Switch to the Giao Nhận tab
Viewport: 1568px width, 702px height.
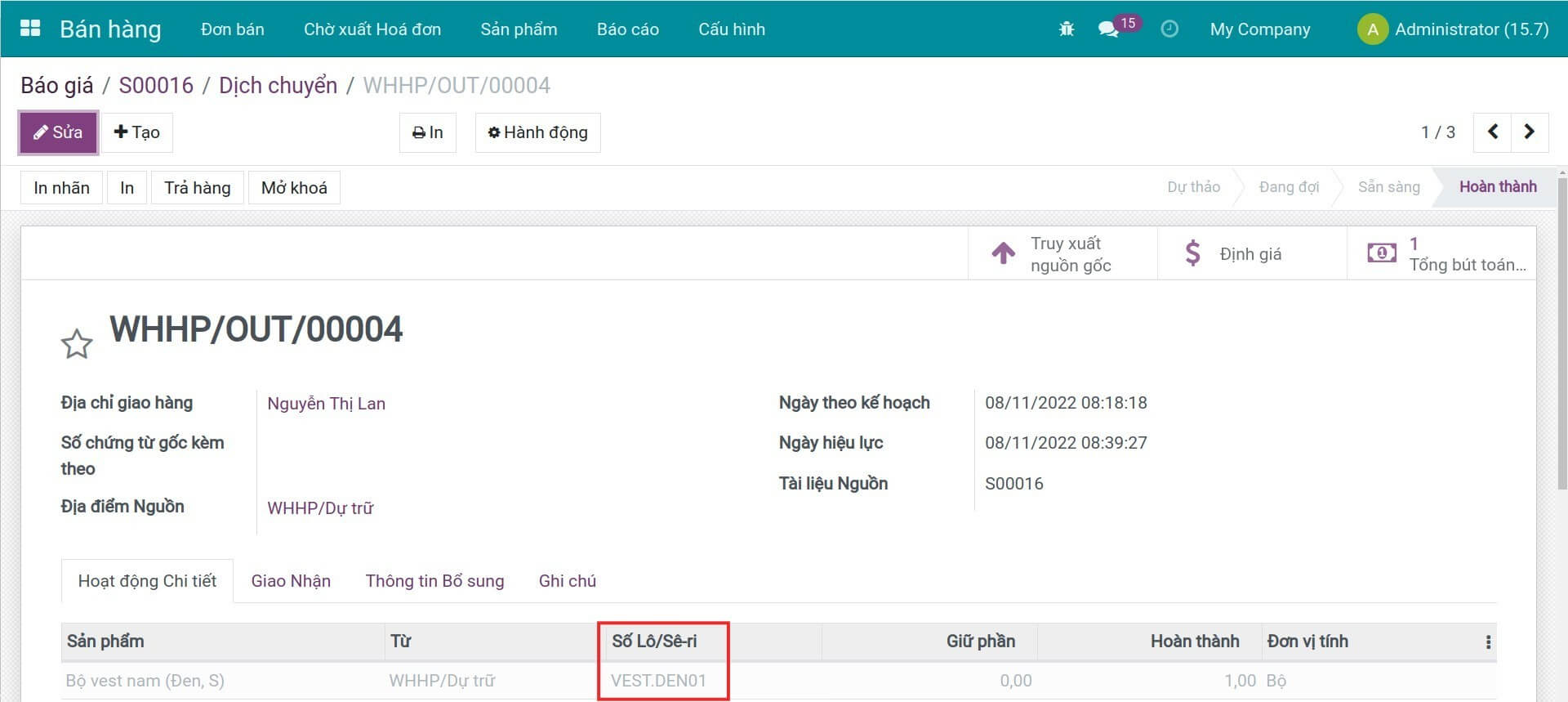click(x=291, y=581)
